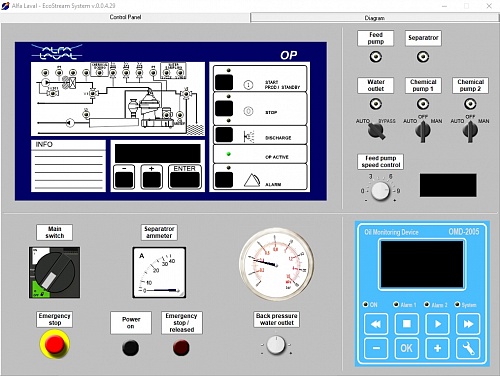Click the OK button on OMD-2005
This screenshot has width=500, height=376.
[x=407, y=348]
